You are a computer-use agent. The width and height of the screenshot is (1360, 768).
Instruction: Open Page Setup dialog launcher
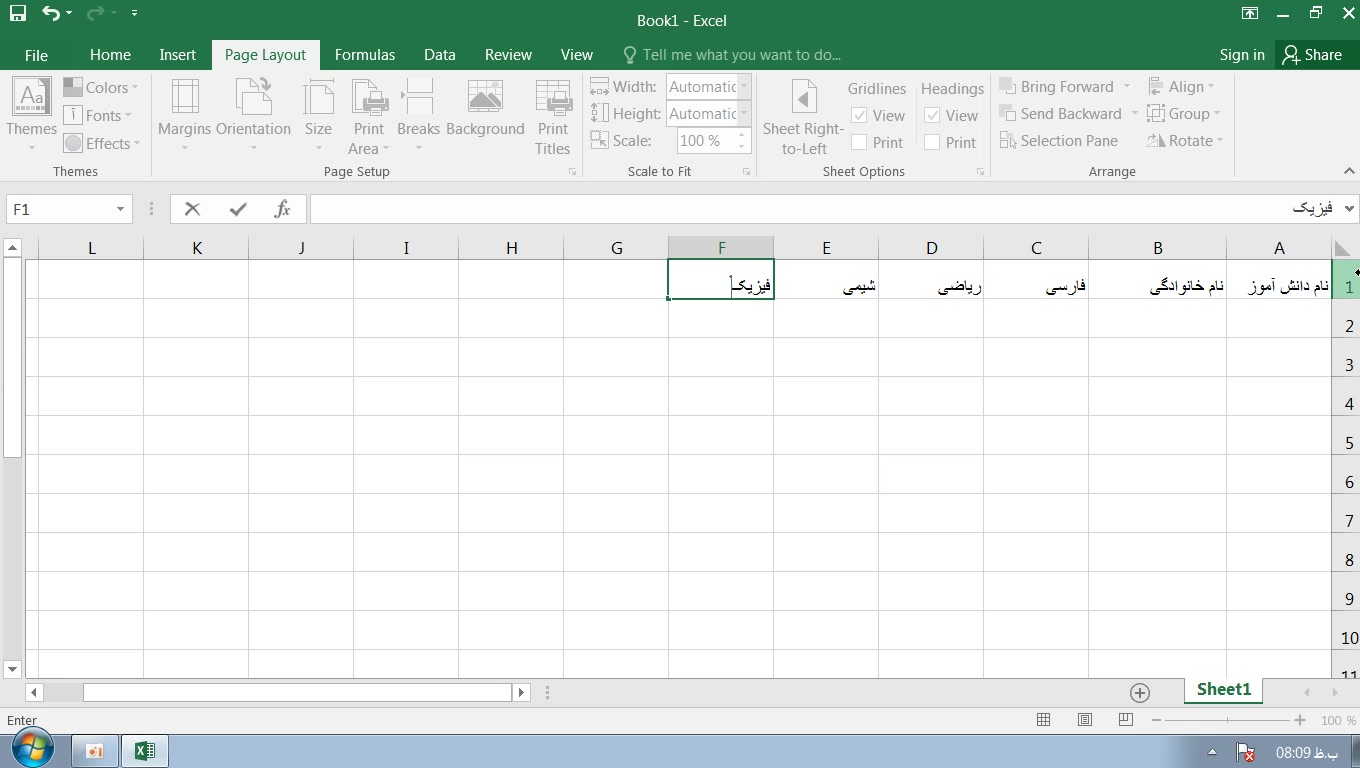(573, 172)
